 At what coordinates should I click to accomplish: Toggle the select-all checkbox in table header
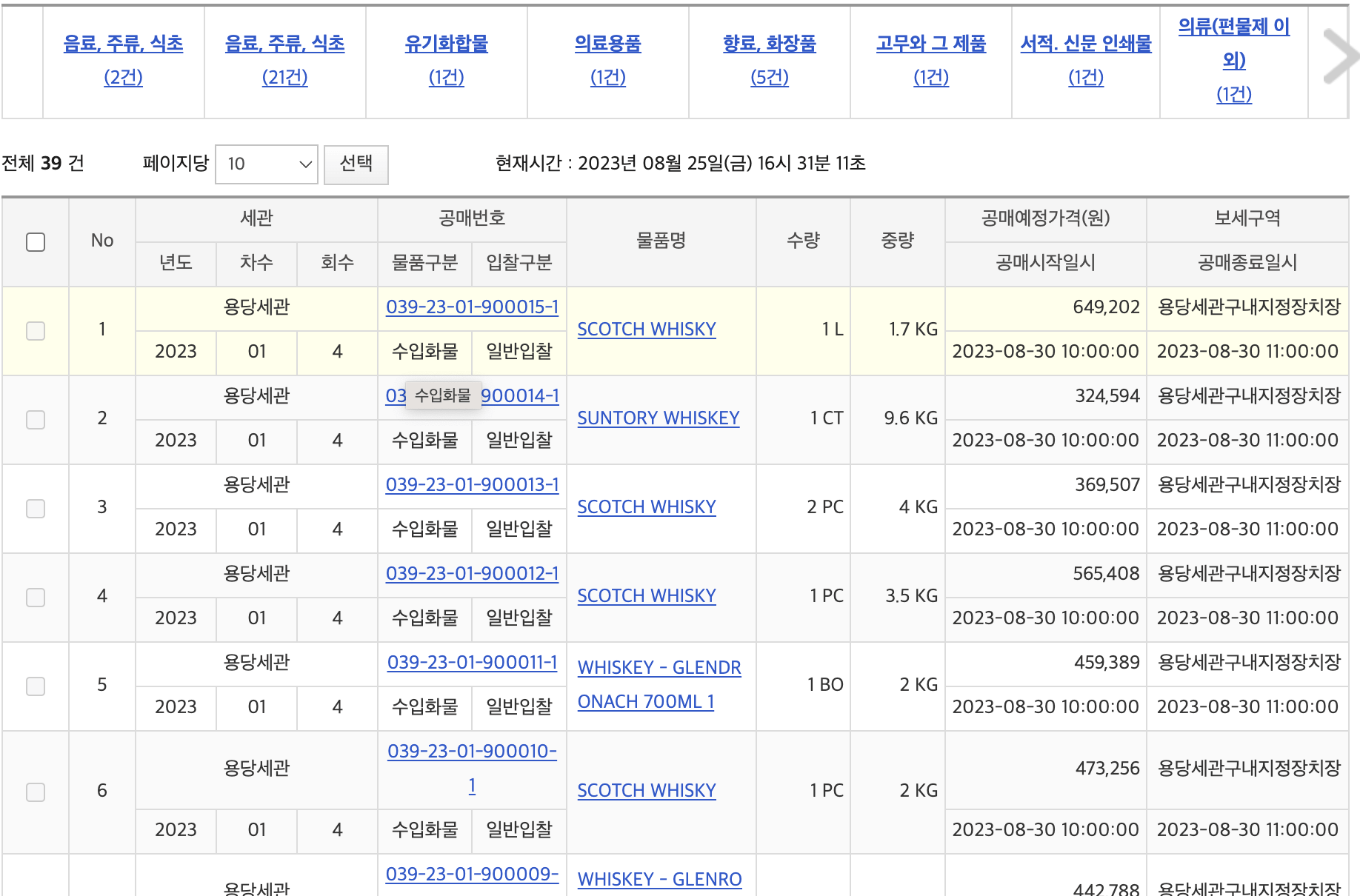click(36, 242)
